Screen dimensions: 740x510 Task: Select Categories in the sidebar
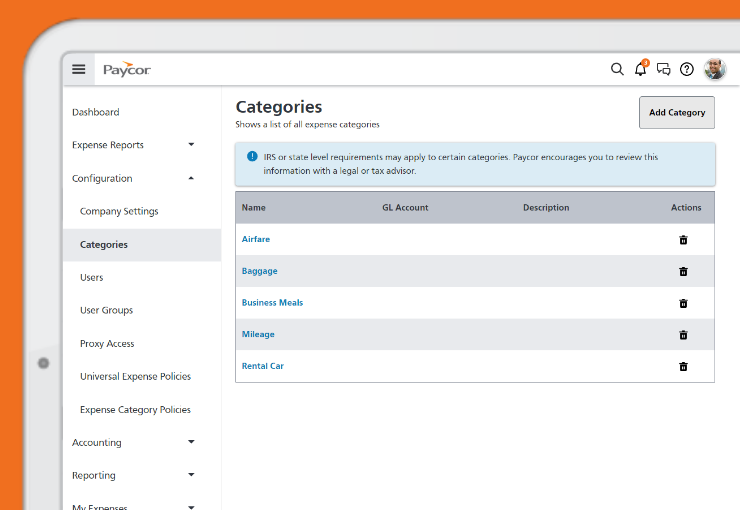point(142,245)
